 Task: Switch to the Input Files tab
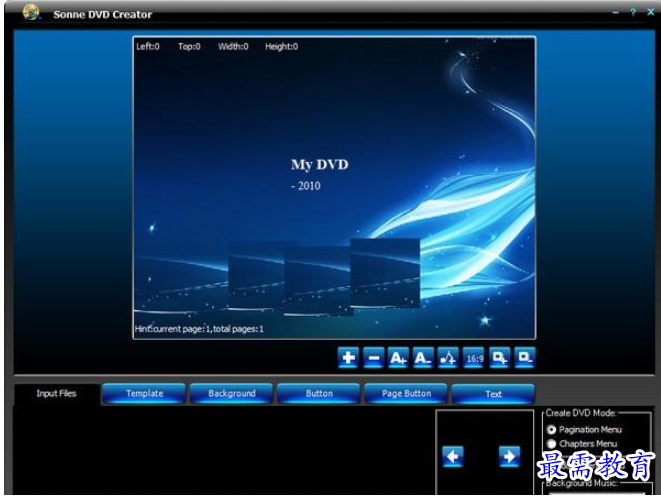pos(56,394)
